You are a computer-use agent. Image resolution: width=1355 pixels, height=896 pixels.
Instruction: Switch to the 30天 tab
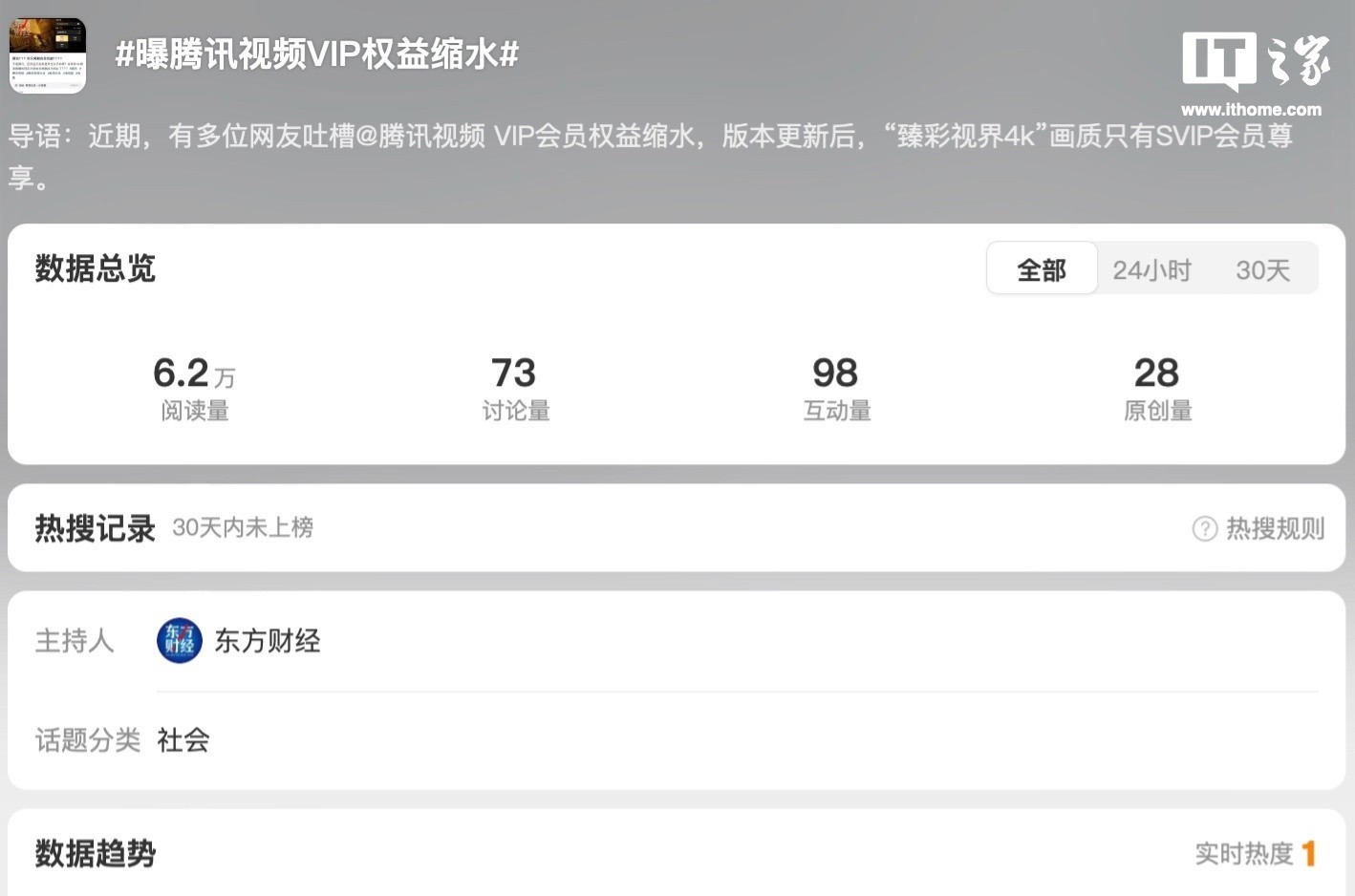(x=1262, y=270)
